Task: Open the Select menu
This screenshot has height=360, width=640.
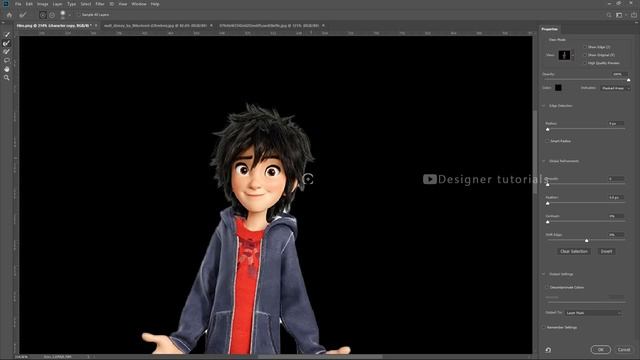Action: pos(86,4)
